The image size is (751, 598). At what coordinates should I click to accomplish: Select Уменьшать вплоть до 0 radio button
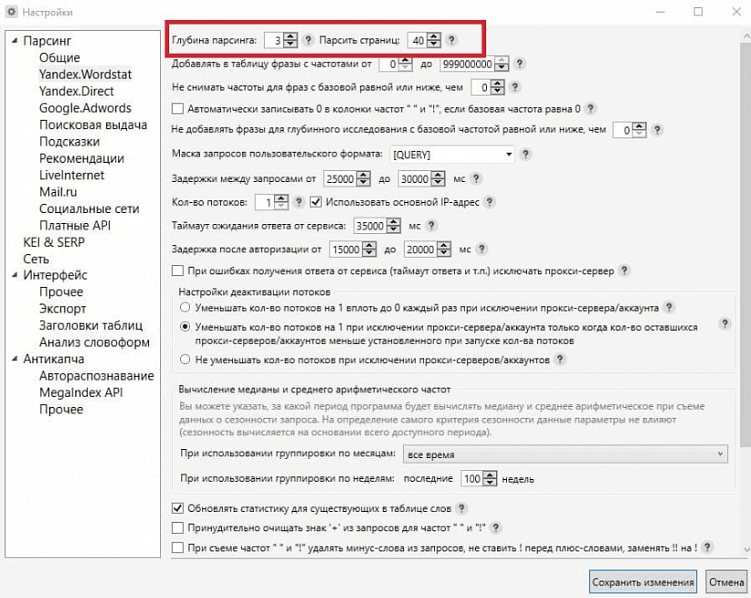[x=185, y=307]
